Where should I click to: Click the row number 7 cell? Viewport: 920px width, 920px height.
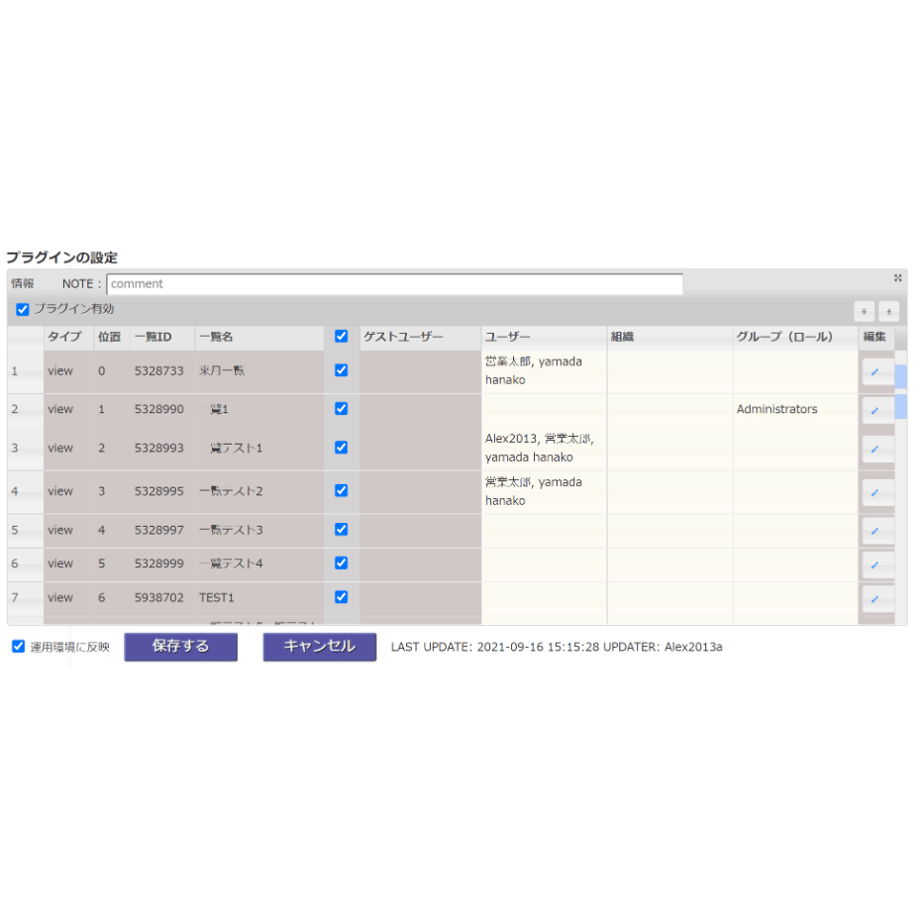pos(25,597)
